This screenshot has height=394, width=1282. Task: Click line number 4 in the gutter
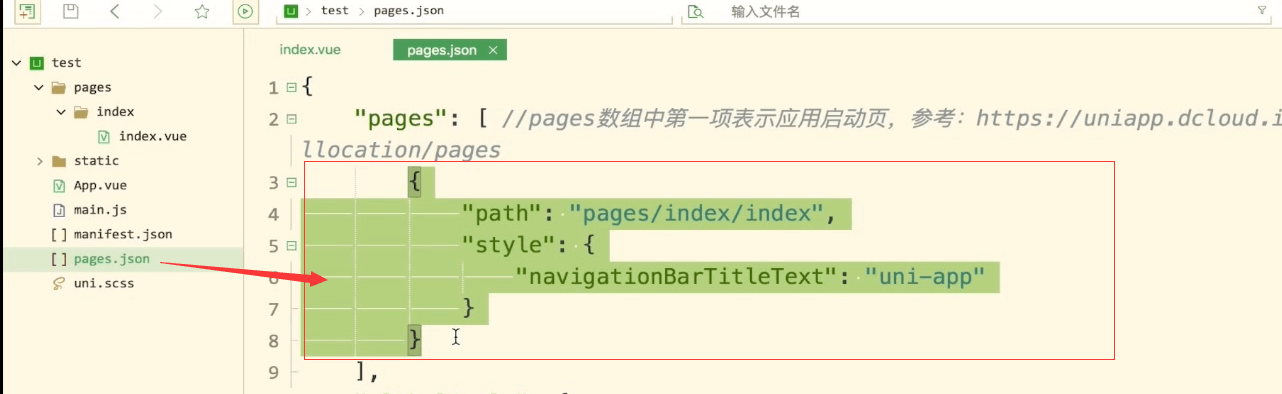274,214
